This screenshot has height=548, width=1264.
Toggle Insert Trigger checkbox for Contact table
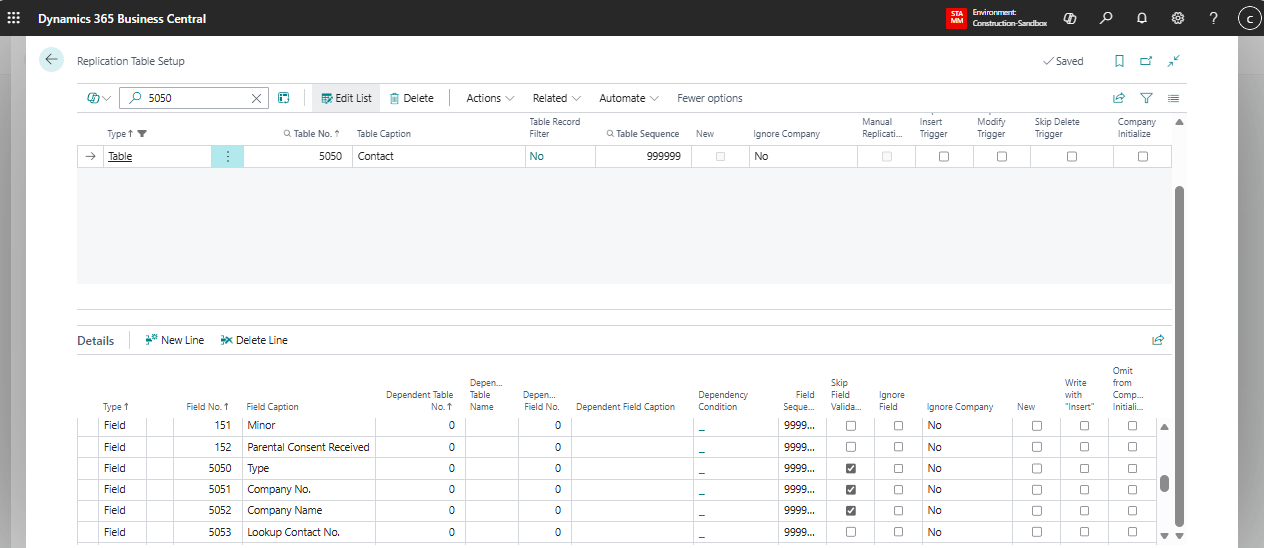click(x=943, y=157)
